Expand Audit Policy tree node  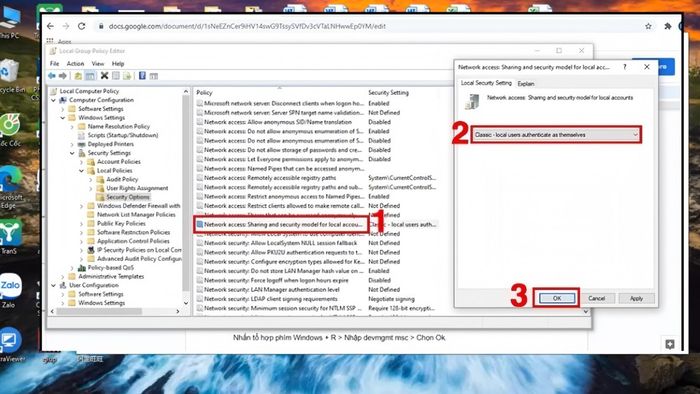pyautogui.click(x=91, y=179)
